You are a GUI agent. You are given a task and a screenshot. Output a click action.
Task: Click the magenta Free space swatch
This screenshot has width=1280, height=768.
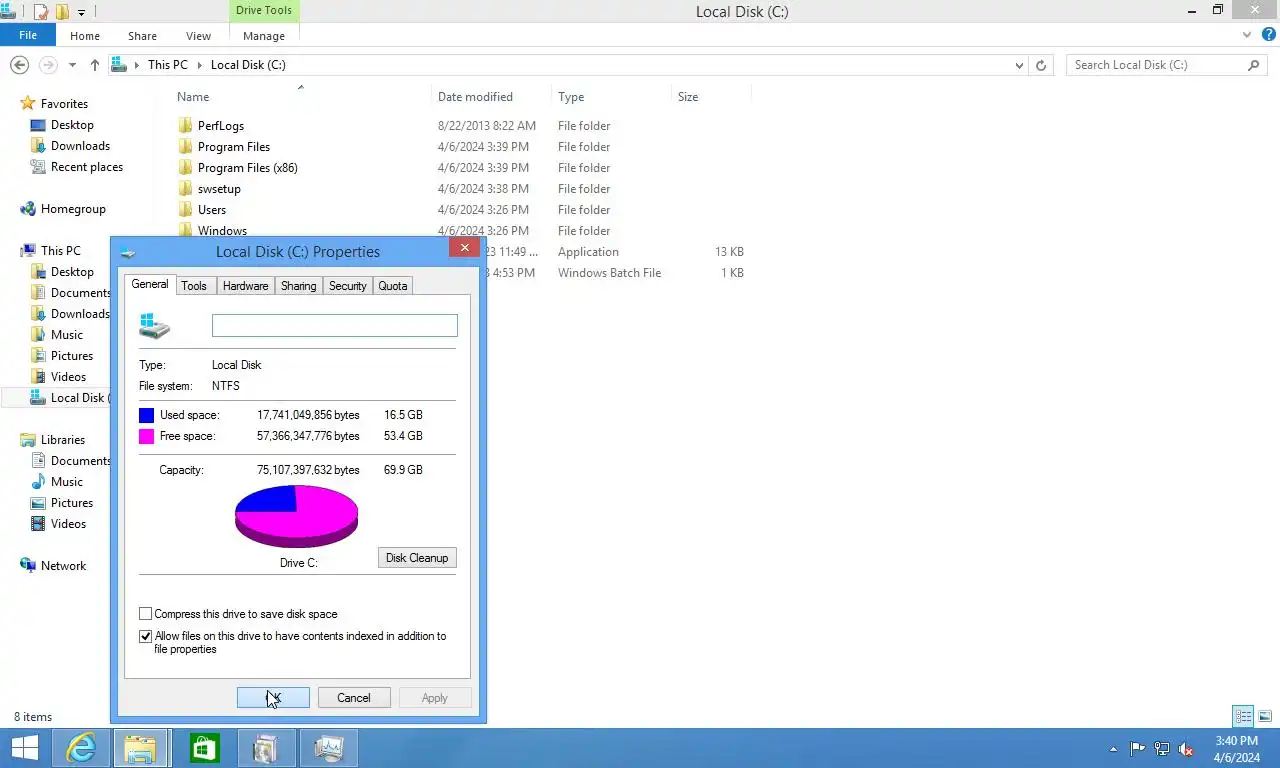pyautogui.click(x=147, y=436)
